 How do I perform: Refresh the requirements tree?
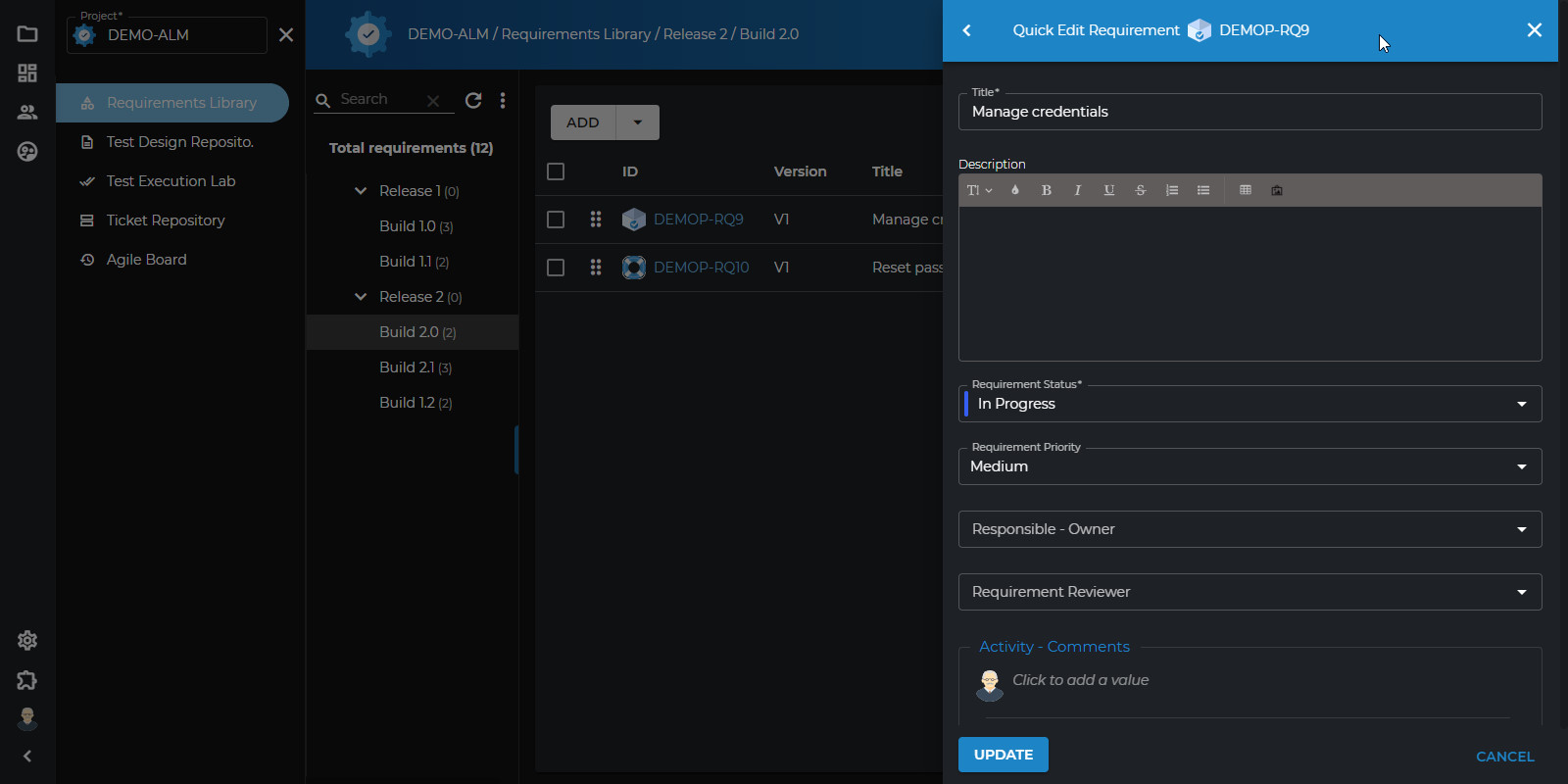(x=473, y=100)
